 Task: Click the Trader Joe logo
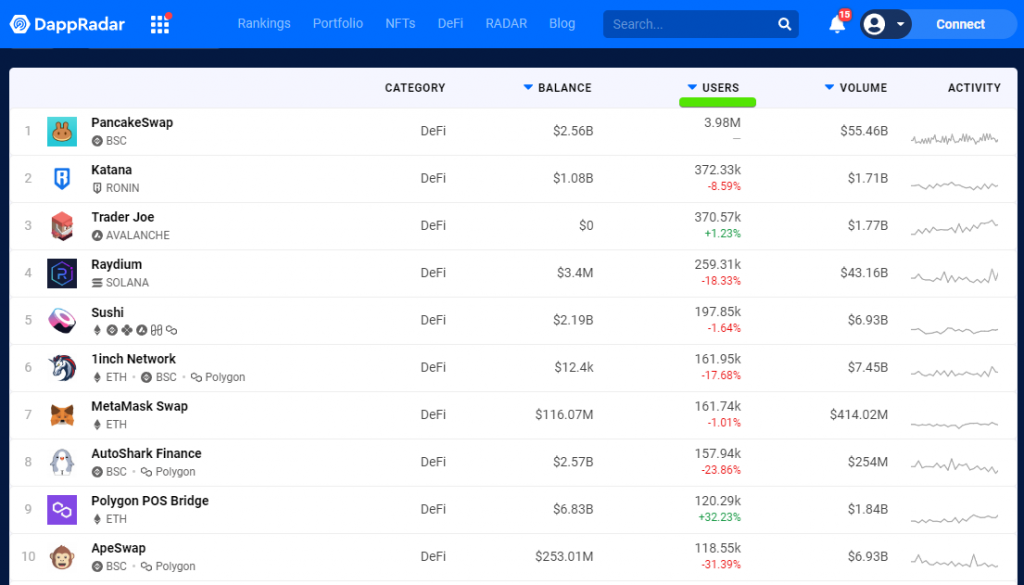pyautogui.click(x=62, y=226)
